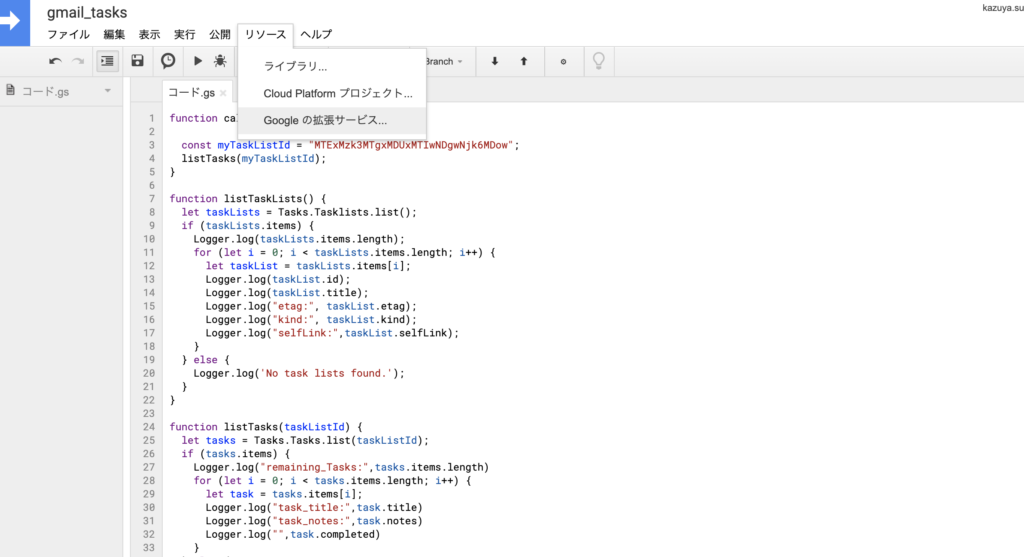1024x557 pixels.
Task: Click line number 24 in gutter
Action: 149,426
